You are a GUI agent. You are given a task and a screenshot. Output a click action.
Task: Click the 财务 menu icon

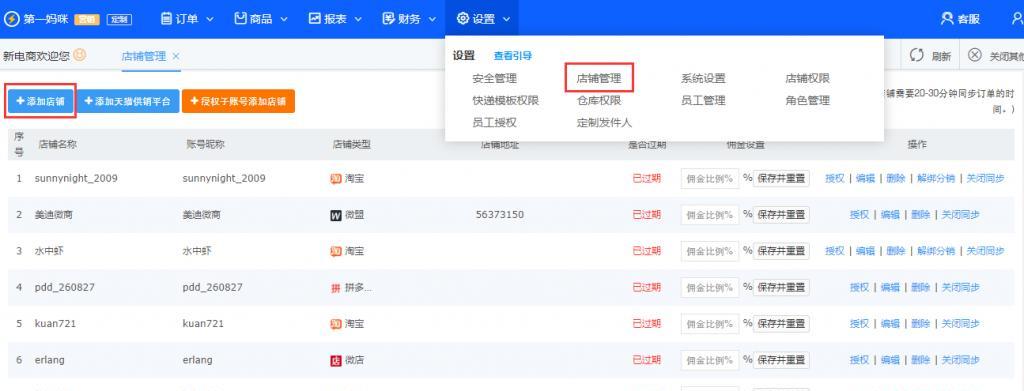pyautogui.click(x=389, y=19)
